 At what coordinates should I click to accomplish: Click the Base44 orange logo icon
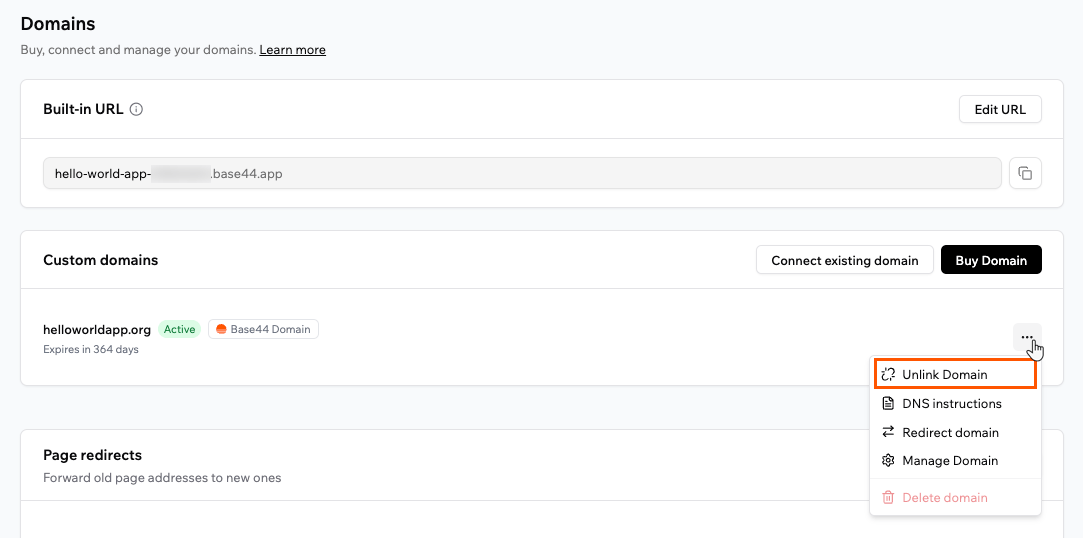221,329
